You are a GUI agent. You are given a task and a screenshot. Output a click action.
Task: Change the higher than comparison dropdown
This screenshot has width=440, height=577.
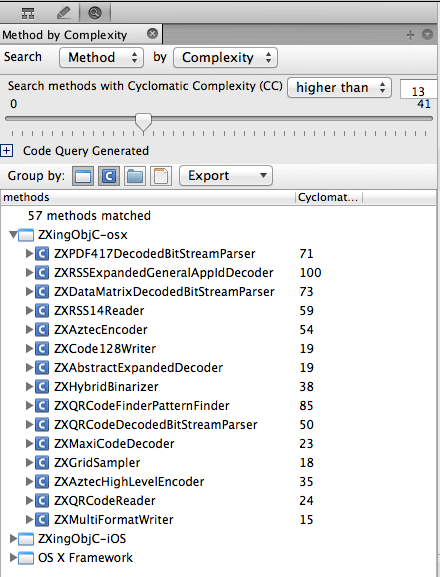(x=339, y=88)
